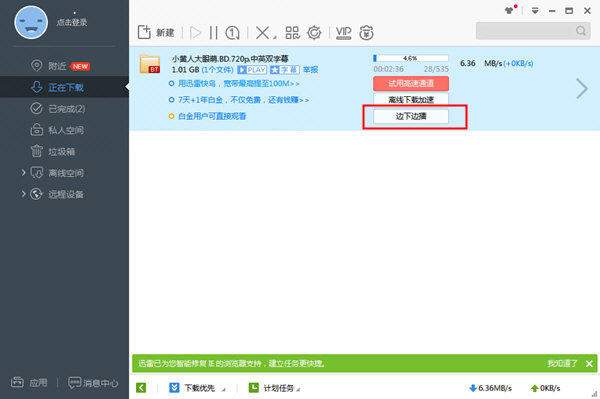600x399 pixels.
Task: Open the delete options dropdown arrow
Action: click(274, 37)
